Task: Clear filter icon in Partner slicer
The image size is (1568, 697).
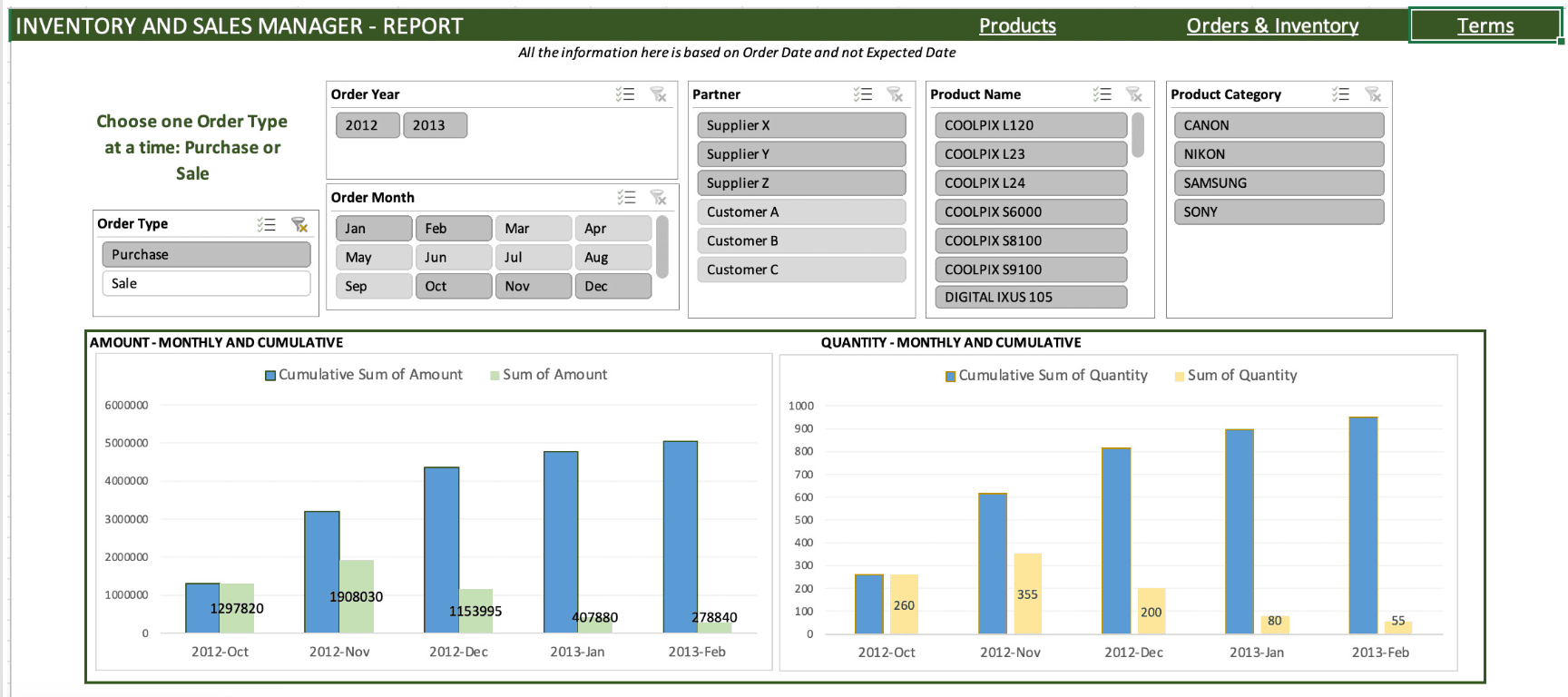Action: click(895, 94)
